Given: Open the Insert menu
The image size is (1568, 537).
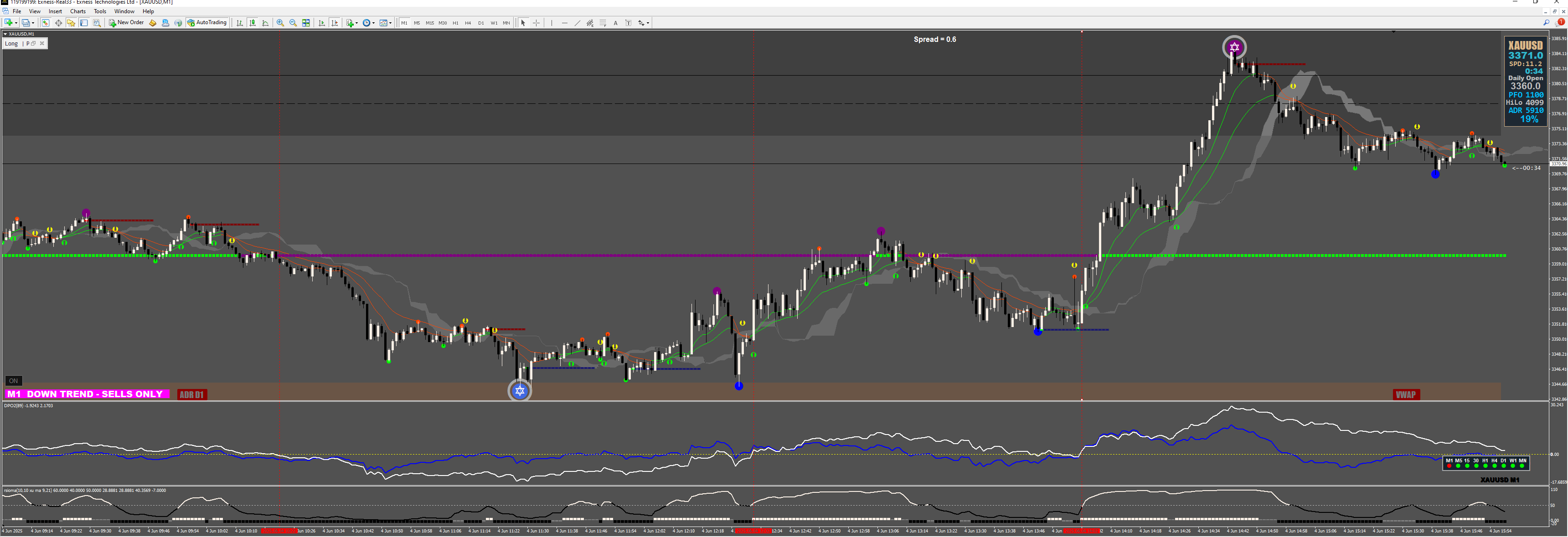Looking at the screenshot, I should point(56,11).
